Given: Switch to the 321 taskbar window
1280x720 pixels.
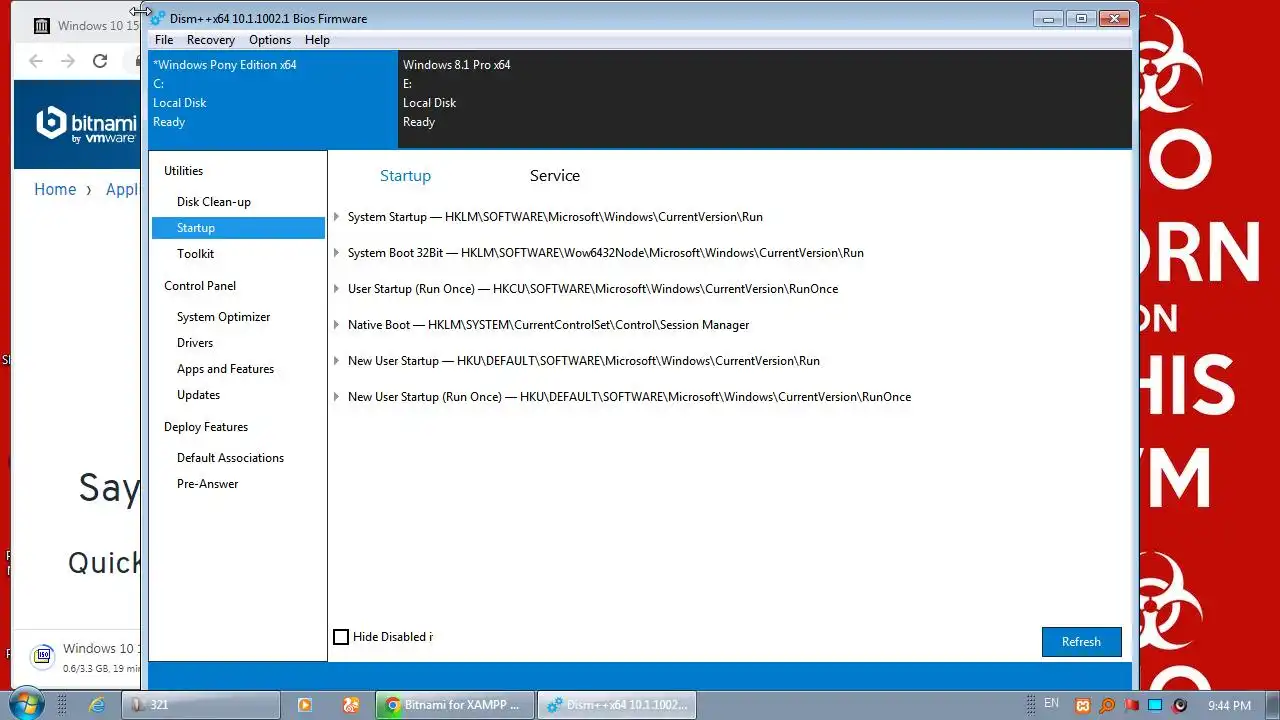Looking at the screenshot, I should (x=200, y=705).
